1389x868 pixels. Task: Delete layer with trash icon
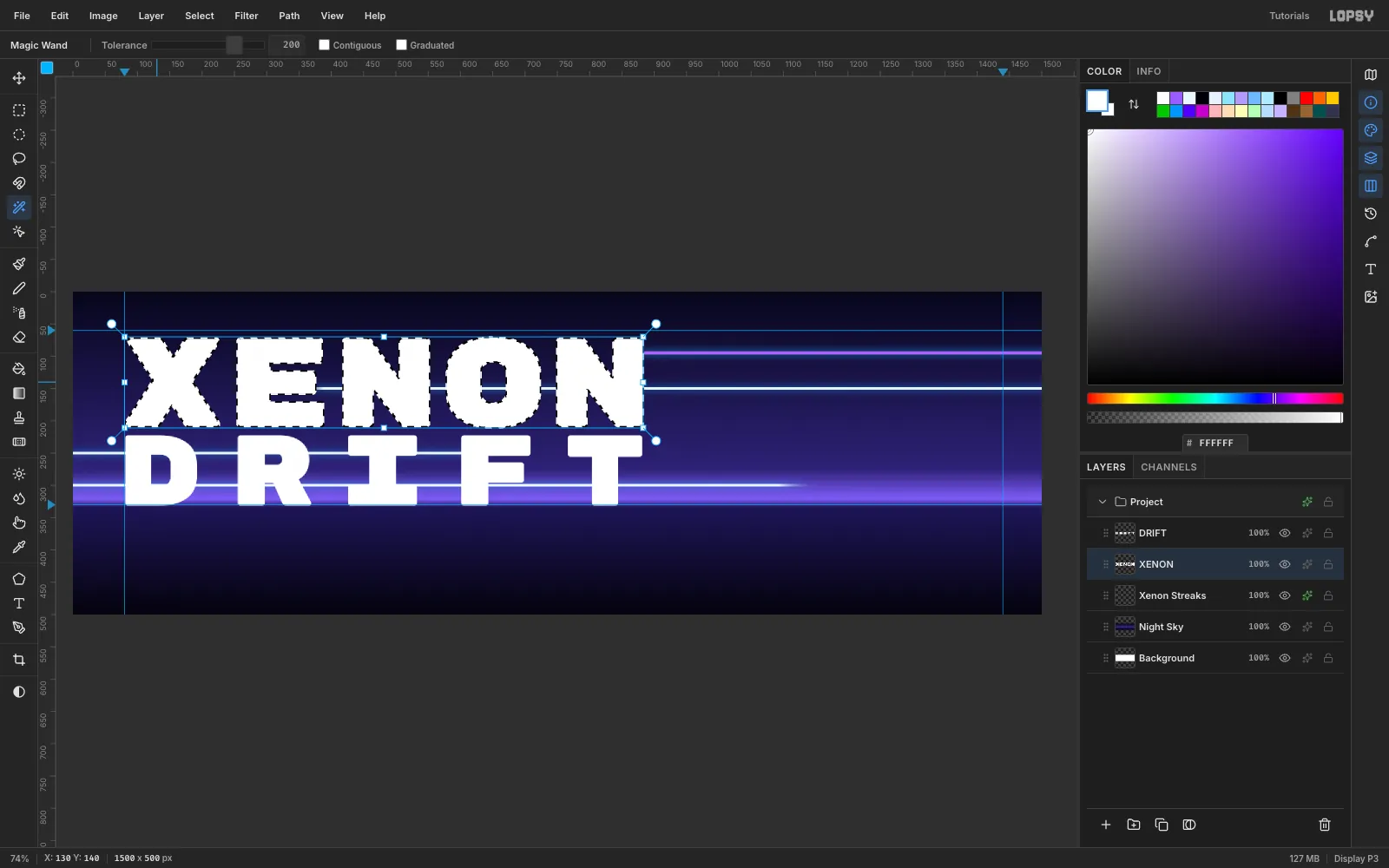pos(1325,825)
